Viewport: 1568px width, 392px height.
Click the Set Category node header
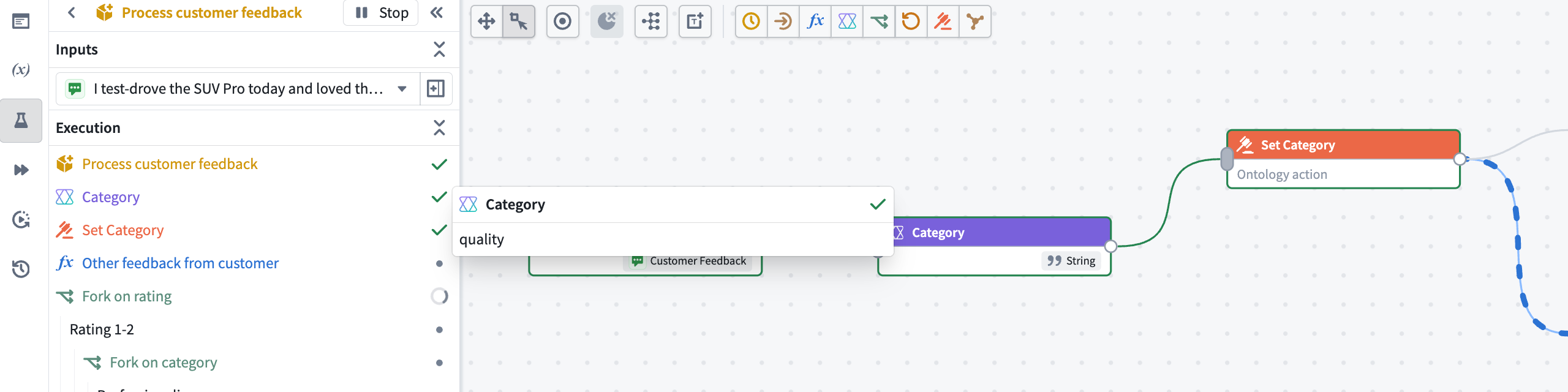[x=1343, y=145]
